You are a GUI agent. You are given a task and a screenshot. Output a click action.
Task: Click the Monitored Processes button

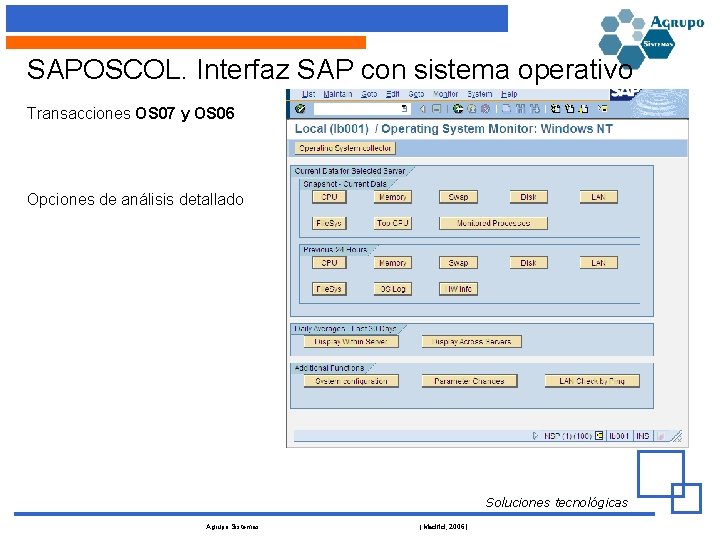(x=493, y=223)
